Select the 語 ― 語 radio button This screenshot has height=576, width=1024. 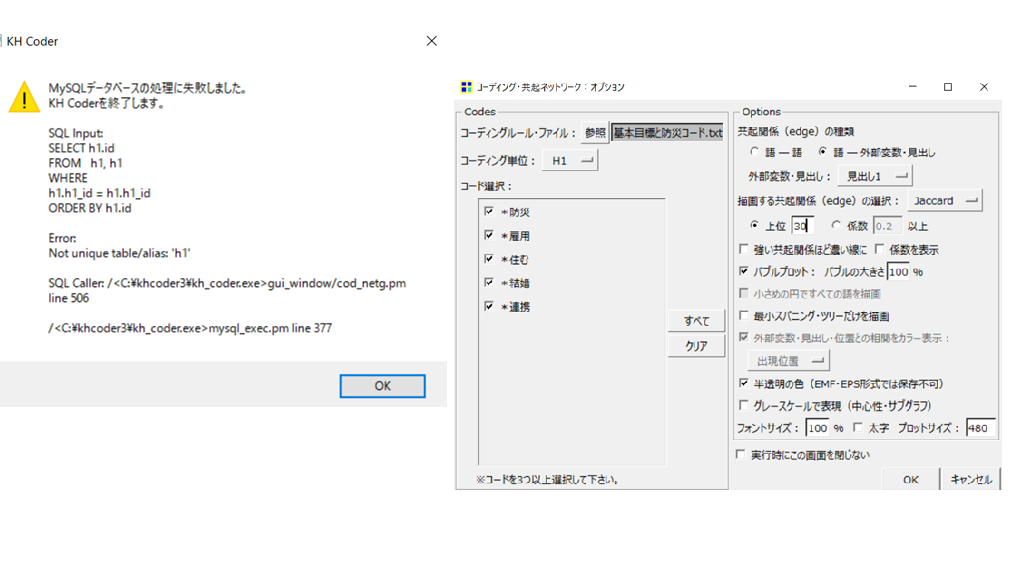[754, 152]
